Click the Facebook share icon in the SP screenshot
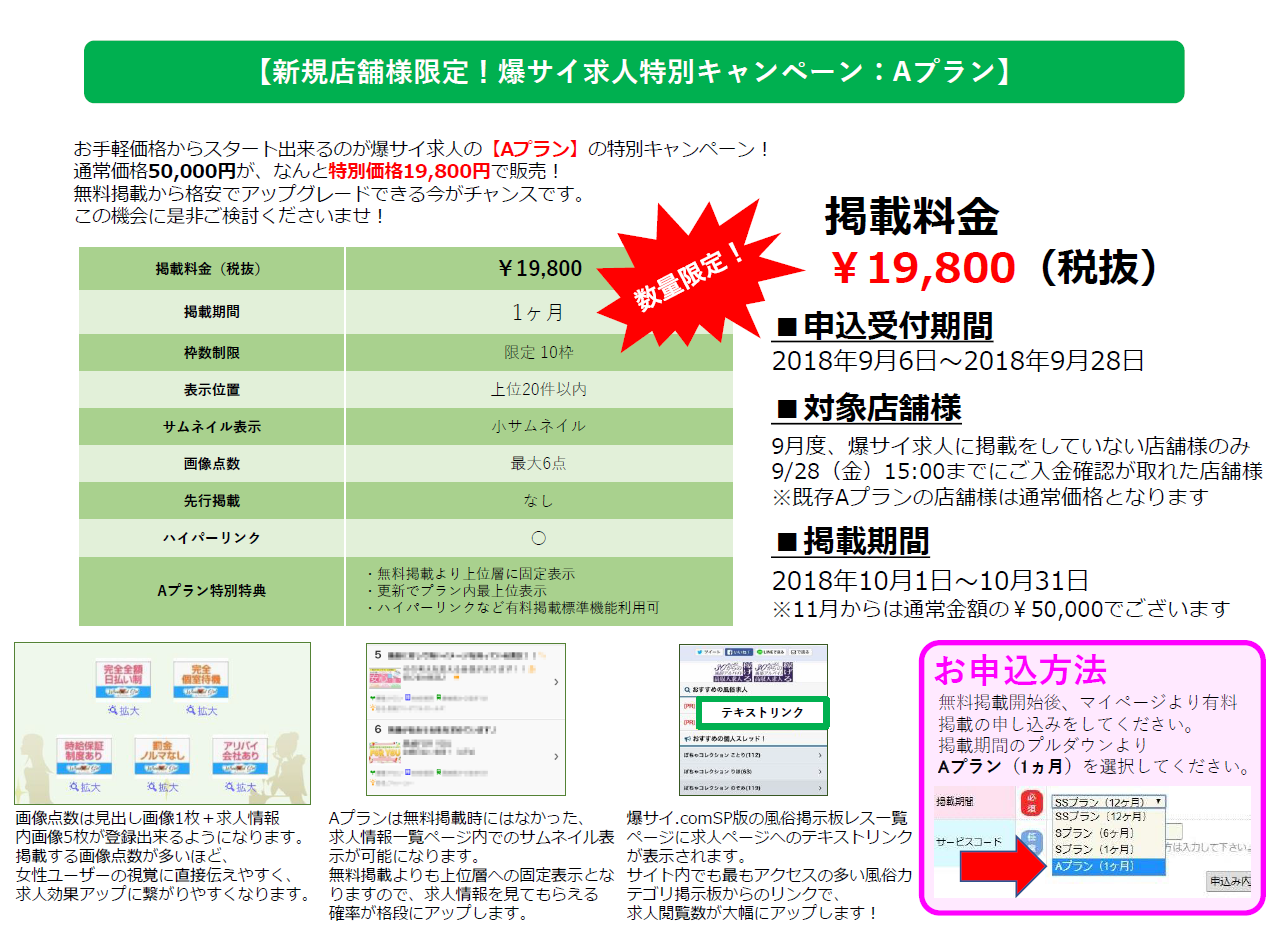This screenshot has width=1269, height=926. coord(738,652)
